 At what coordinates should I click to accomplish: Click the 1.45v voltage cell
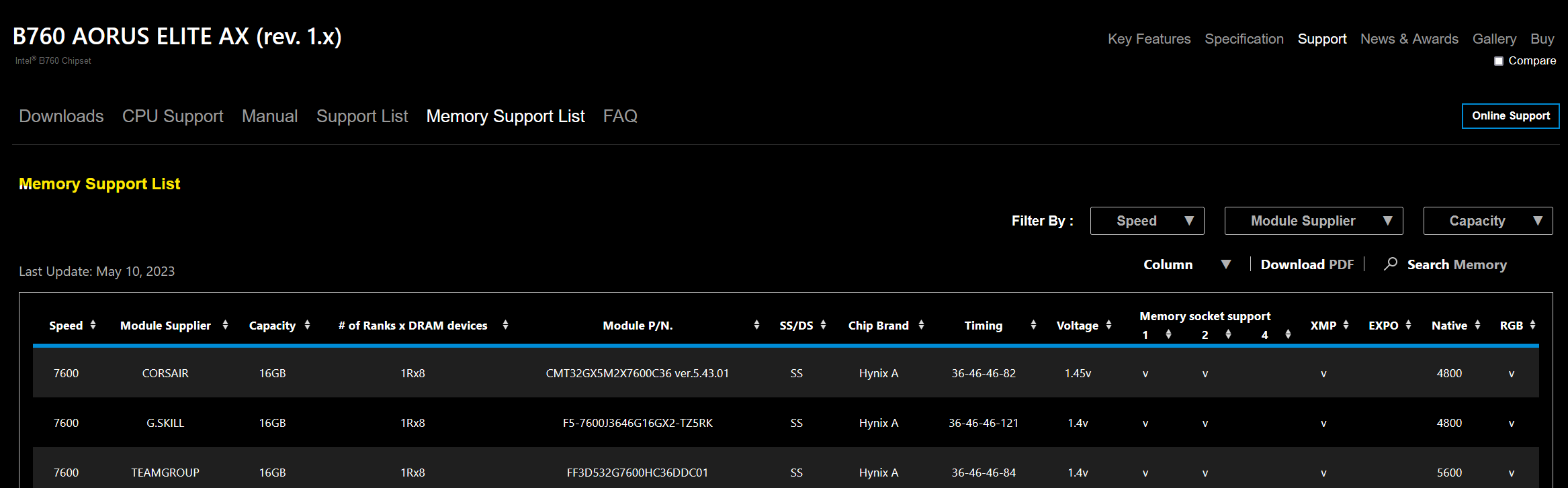[x=1078, y=373]
